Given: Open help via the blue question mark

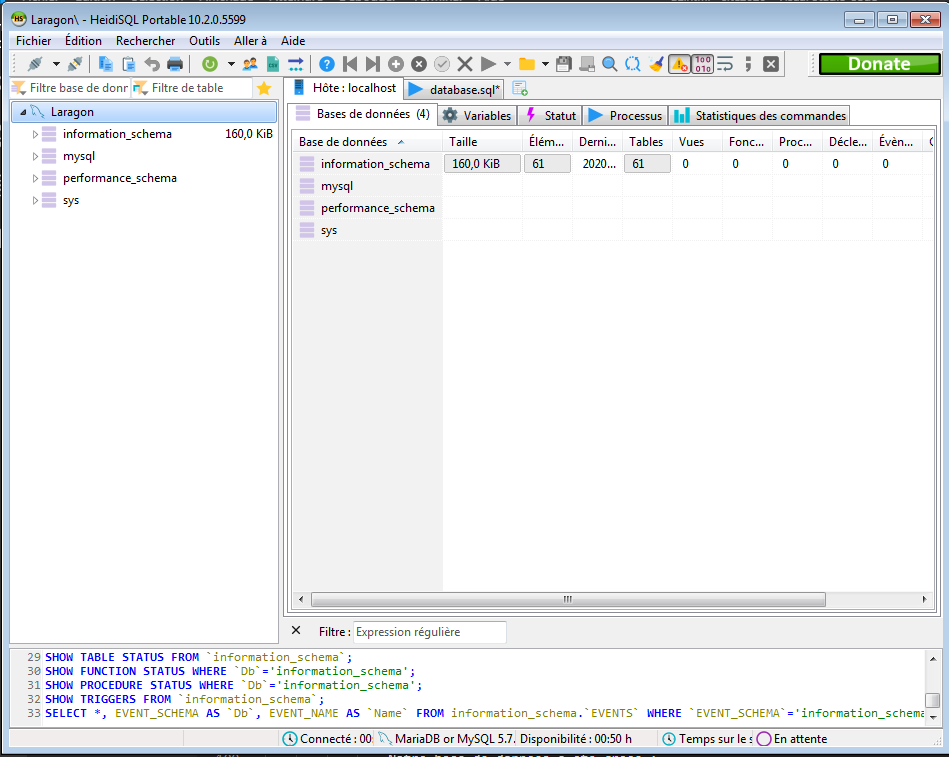Looking at the screenshot, I should [x=327, y=64].
